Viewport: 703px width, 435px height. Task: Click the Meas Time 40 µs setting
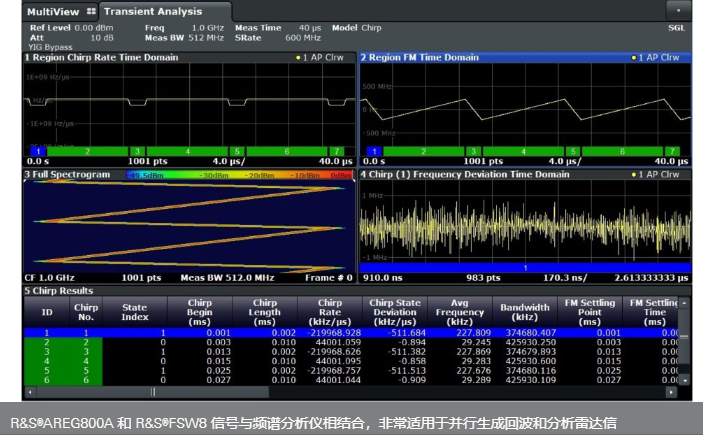(x=278, y=28)
